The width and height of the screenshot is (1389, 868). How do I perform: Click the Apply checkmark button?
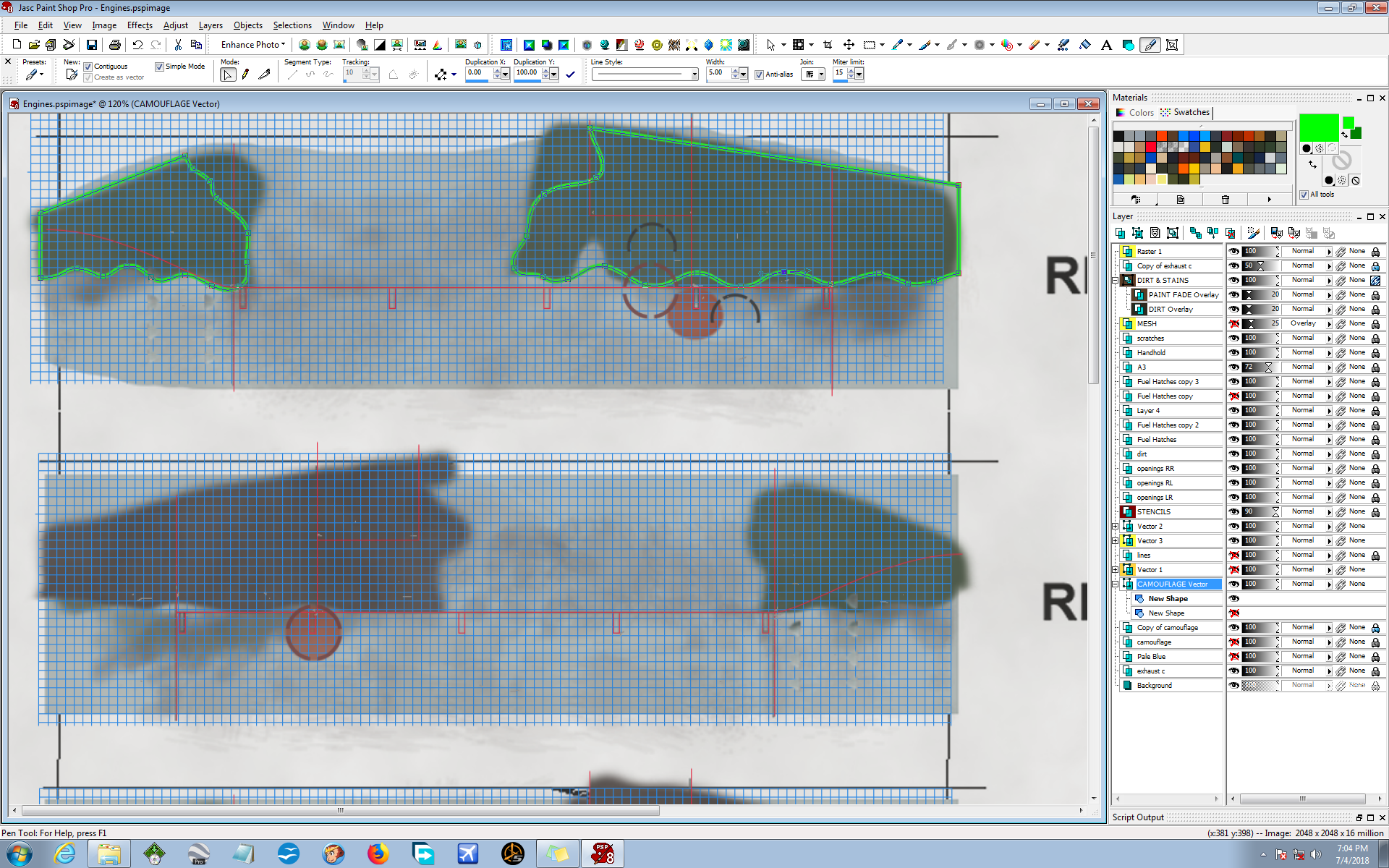pyautogui.click(x=570, y=75)
